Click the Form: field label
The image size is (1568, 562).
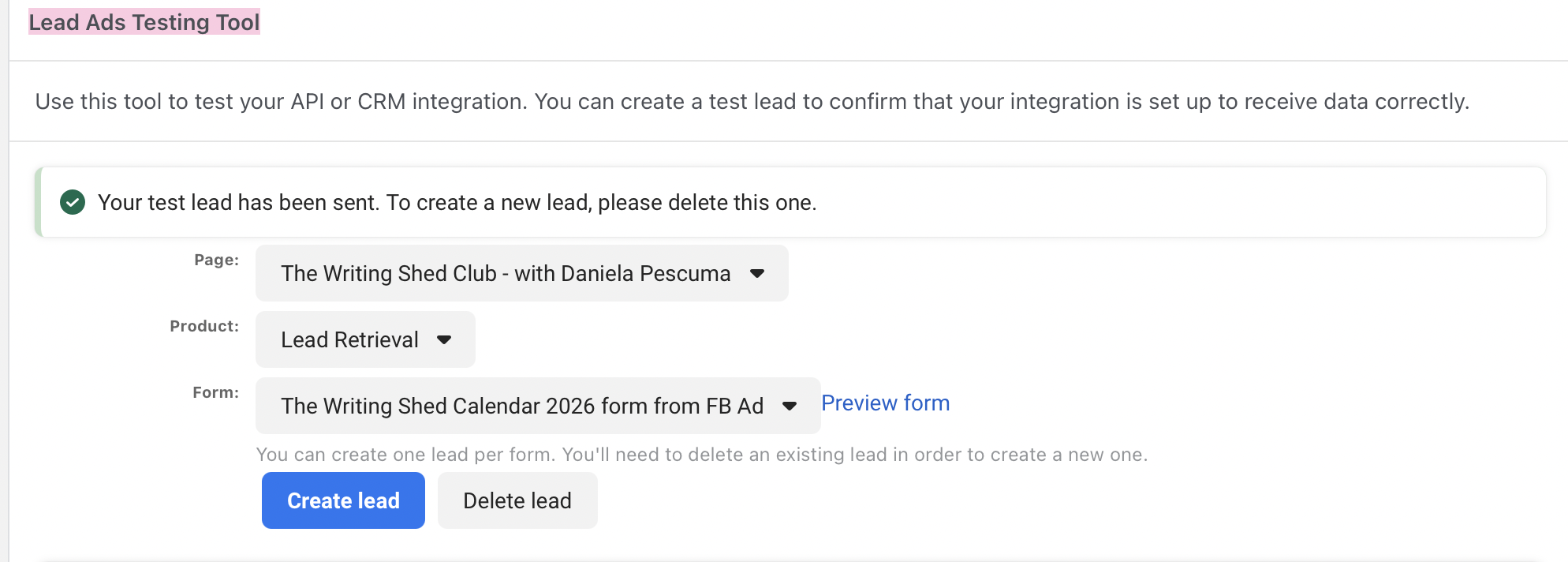click(215, 392)
